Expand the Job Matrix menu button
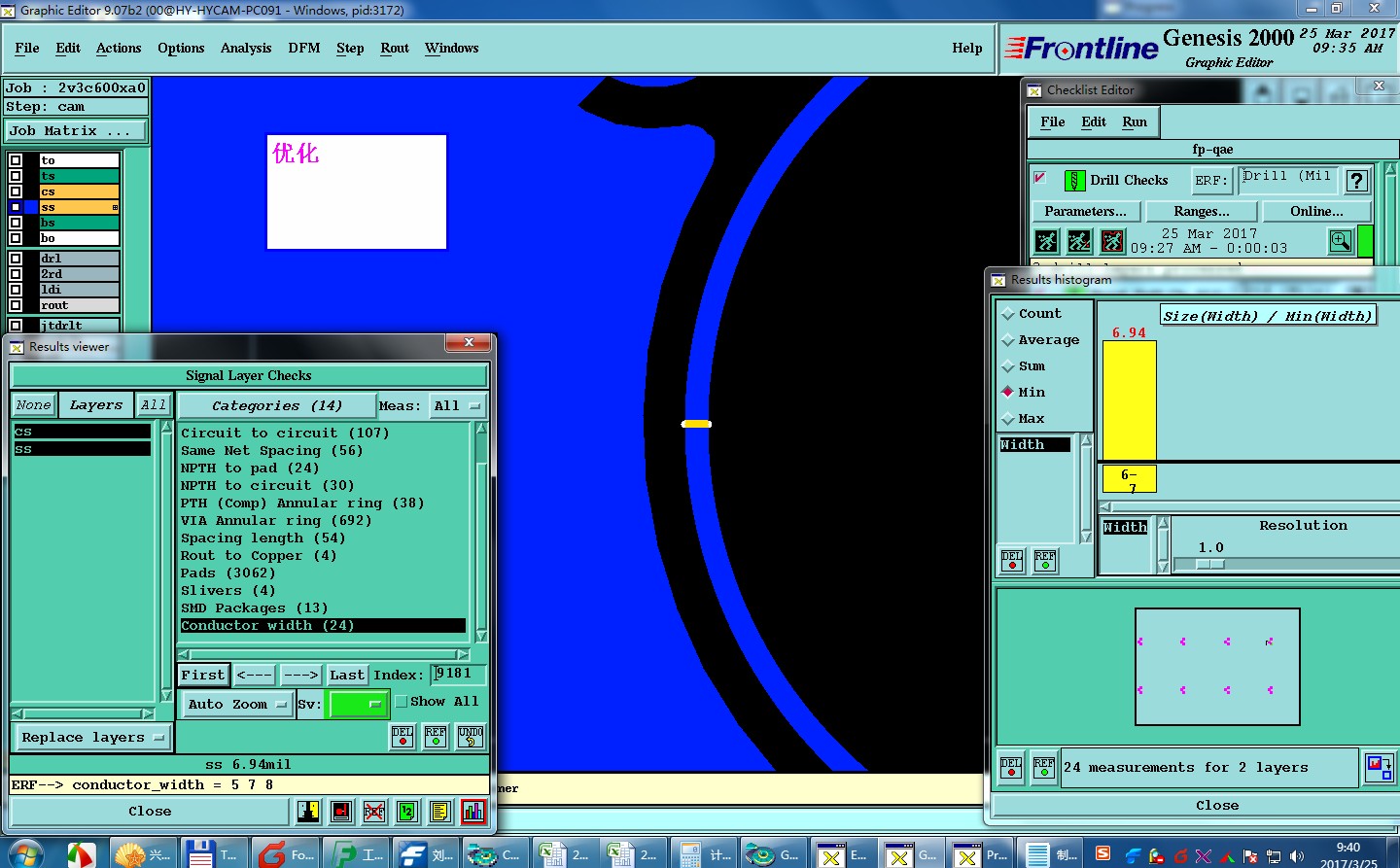The height and width of the screenshot is (868, 1400). click(x=76, y=131)
